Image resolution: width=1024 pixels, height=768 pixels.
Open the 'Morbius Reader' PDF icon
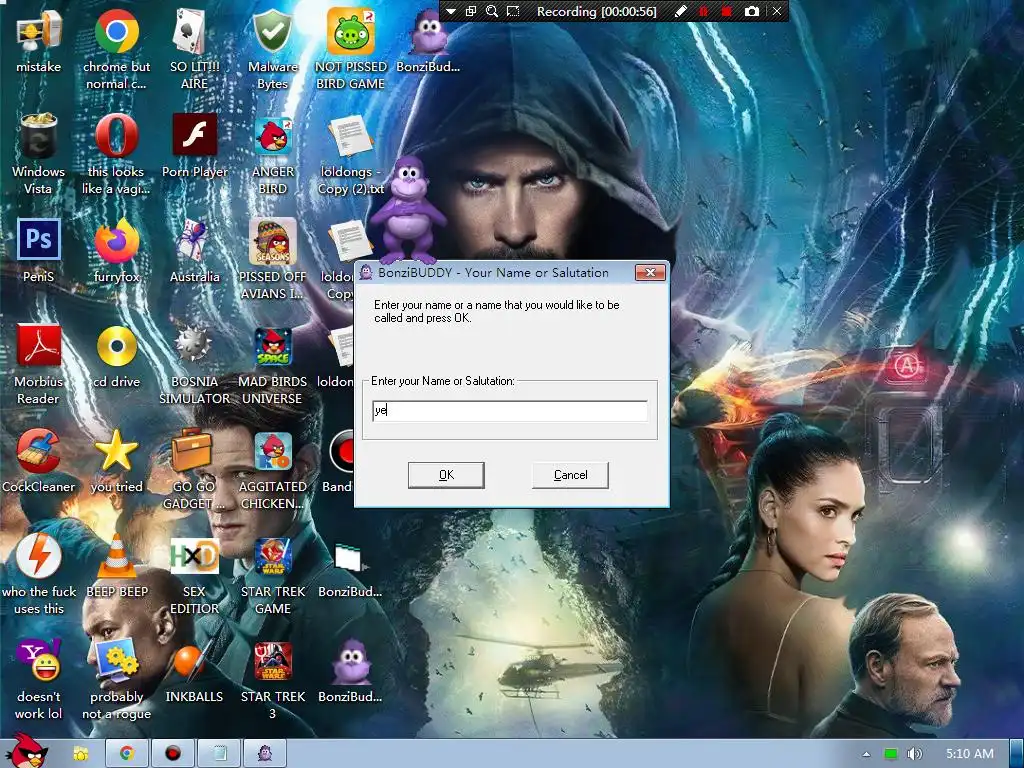pyautogui.click(x=39, y=364)
